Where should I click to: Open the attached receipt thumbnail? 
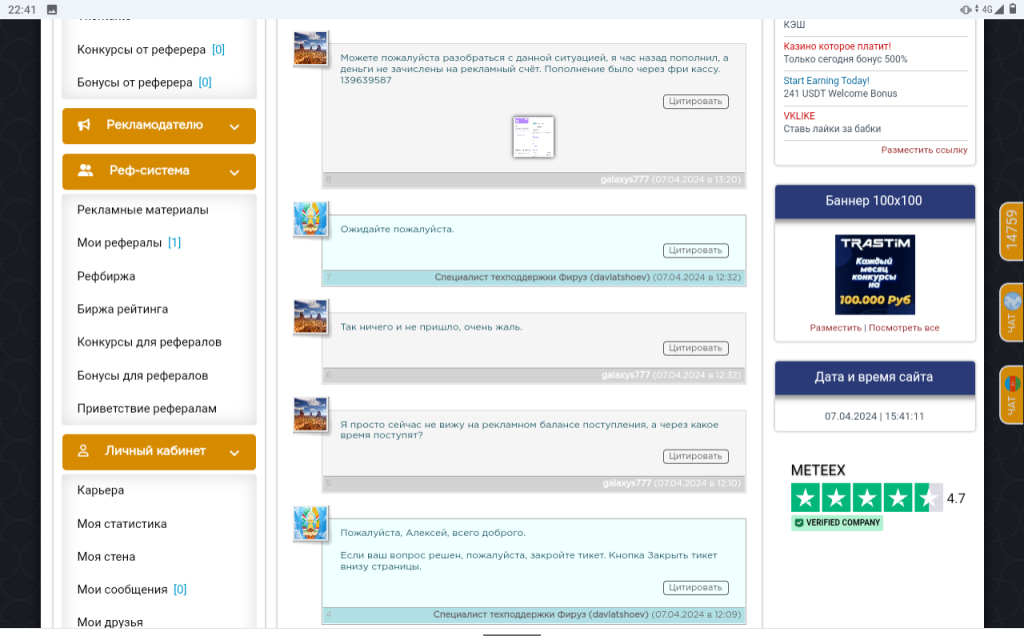point(534,136)
